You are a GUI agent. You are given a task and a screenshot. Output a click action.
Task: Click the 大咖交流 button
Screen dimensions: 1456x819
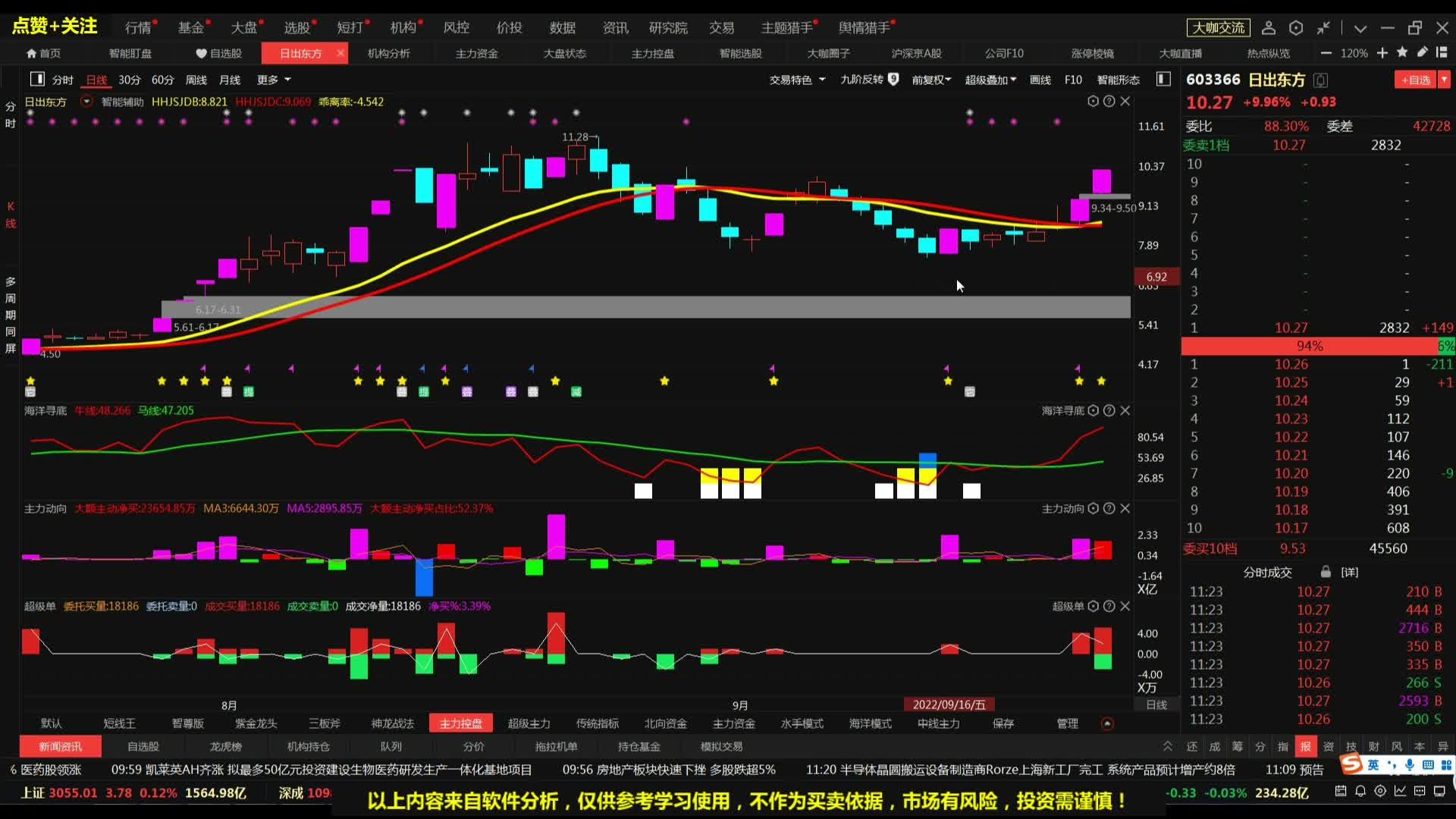pyautogui.click(x=1218, y=28)
